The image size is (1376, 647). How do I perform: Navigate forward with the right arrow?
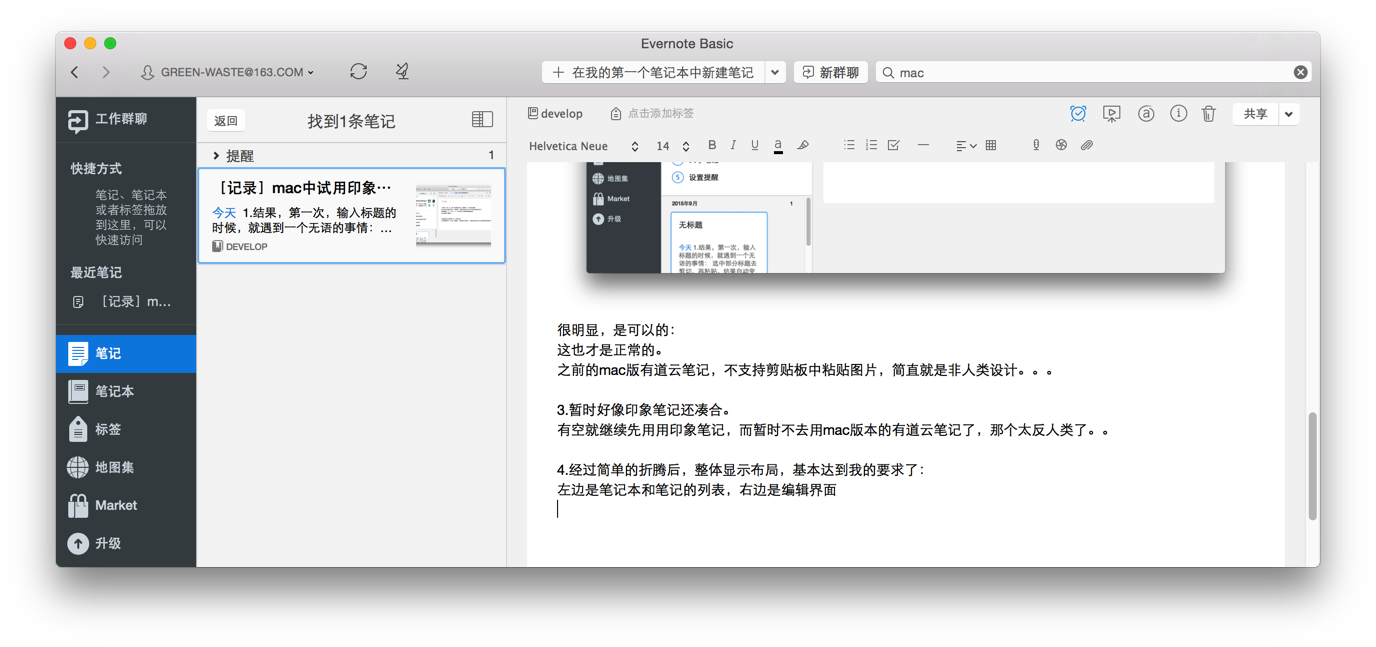106,72
